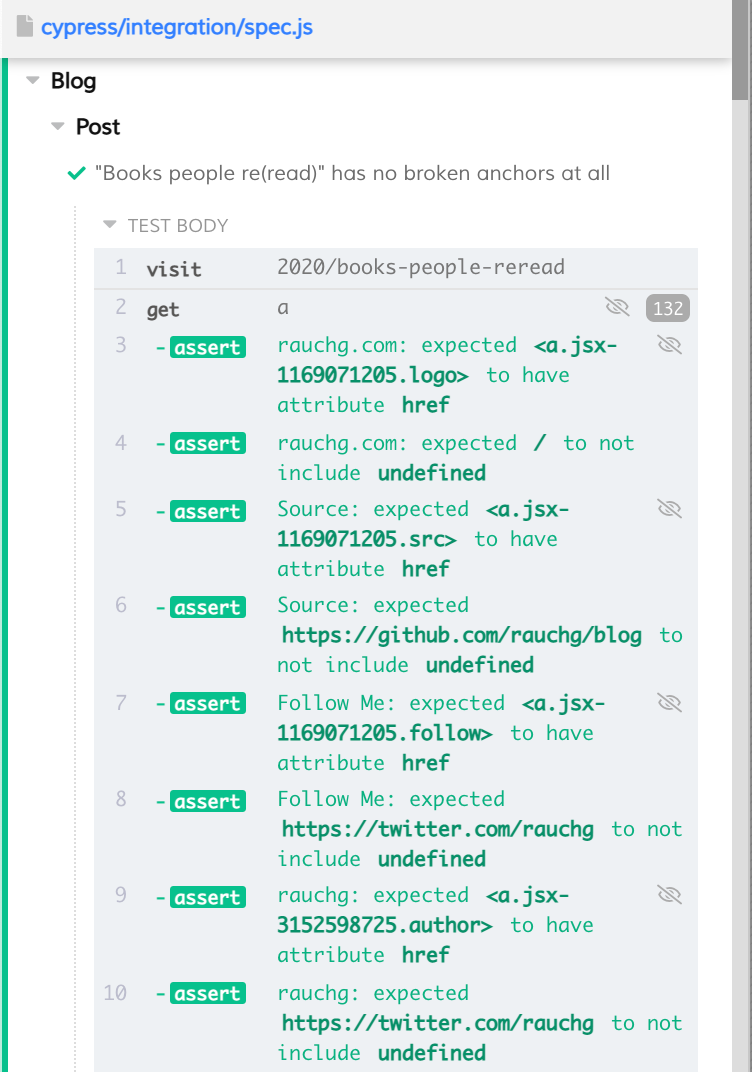This screenshot has width=752, height=1072.
Task: Collapse the Blog suite
Action: pyautogui.click(x=33, y=80)
